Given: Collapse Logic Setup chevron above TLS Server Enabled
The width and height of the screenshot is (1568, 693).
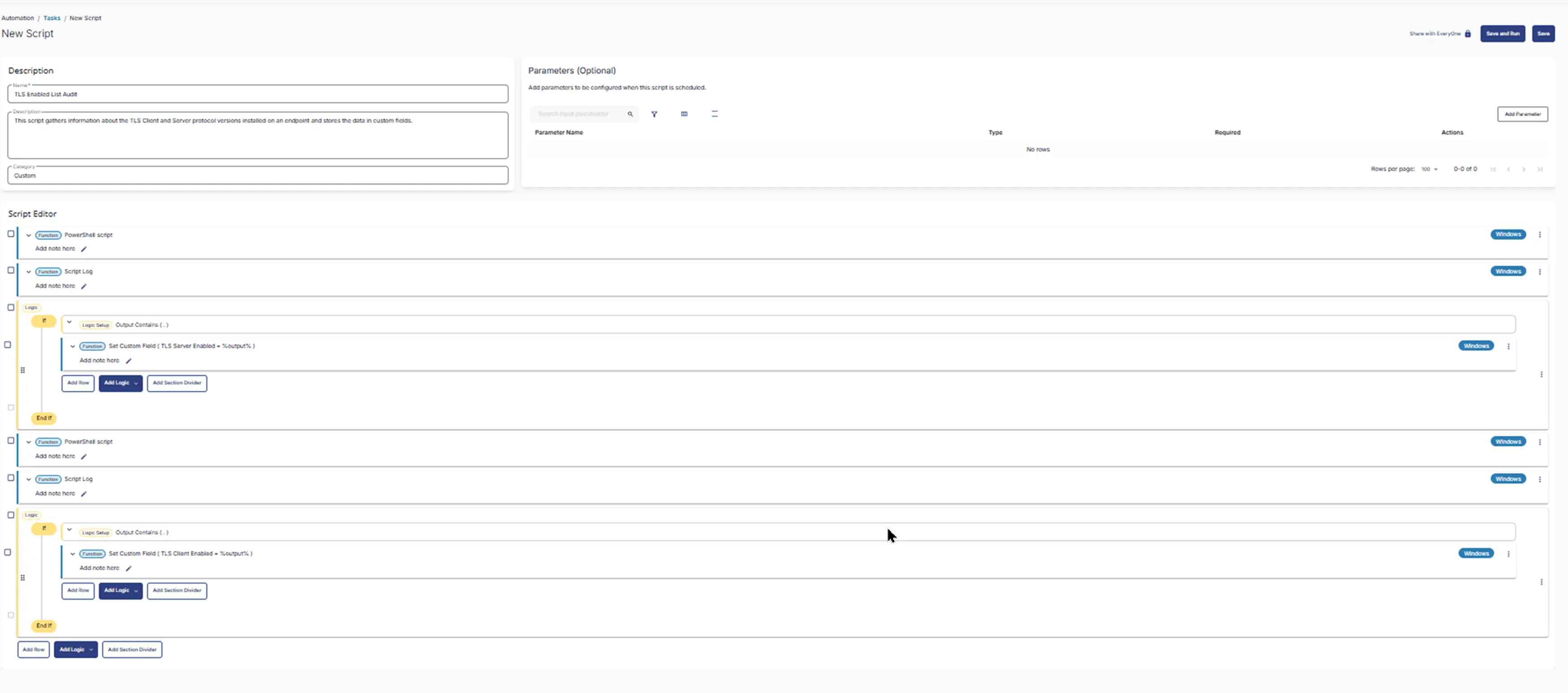Looking at the screenshot, I should tap(69, 323).
